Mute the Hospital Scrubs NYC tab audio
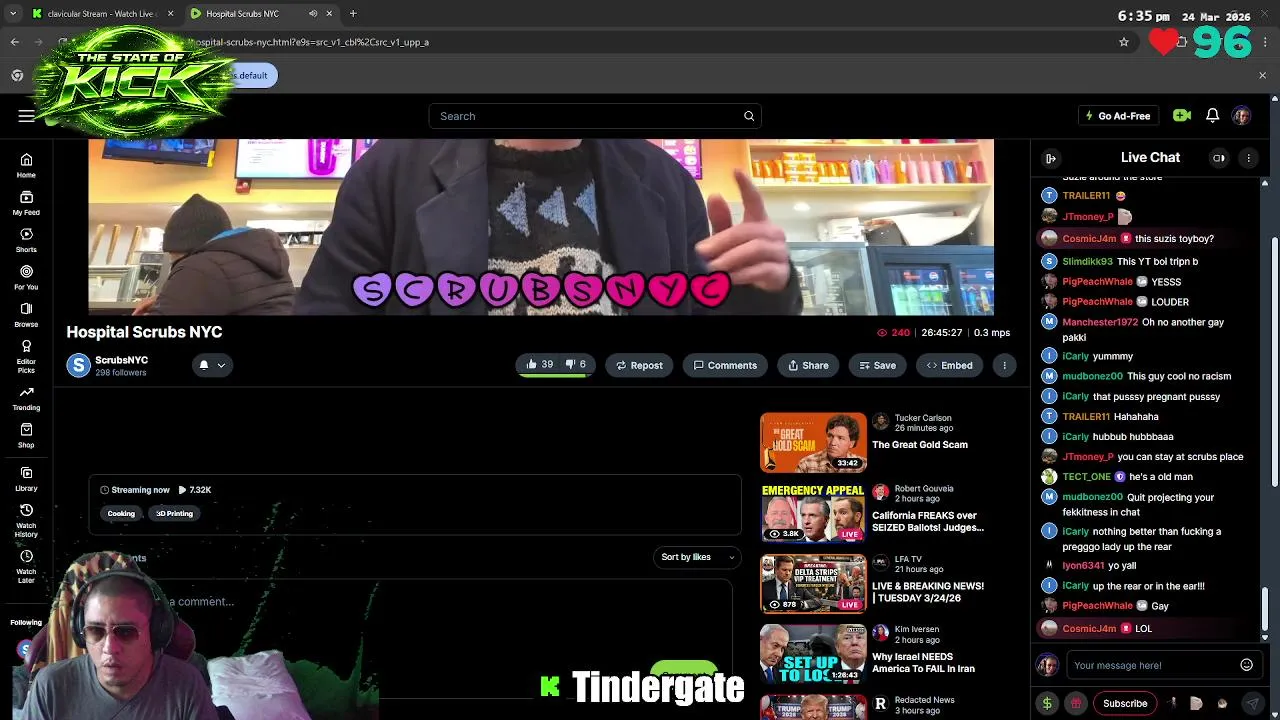Viewport: 1280px width, 720px height. click(x=313, y=13)
